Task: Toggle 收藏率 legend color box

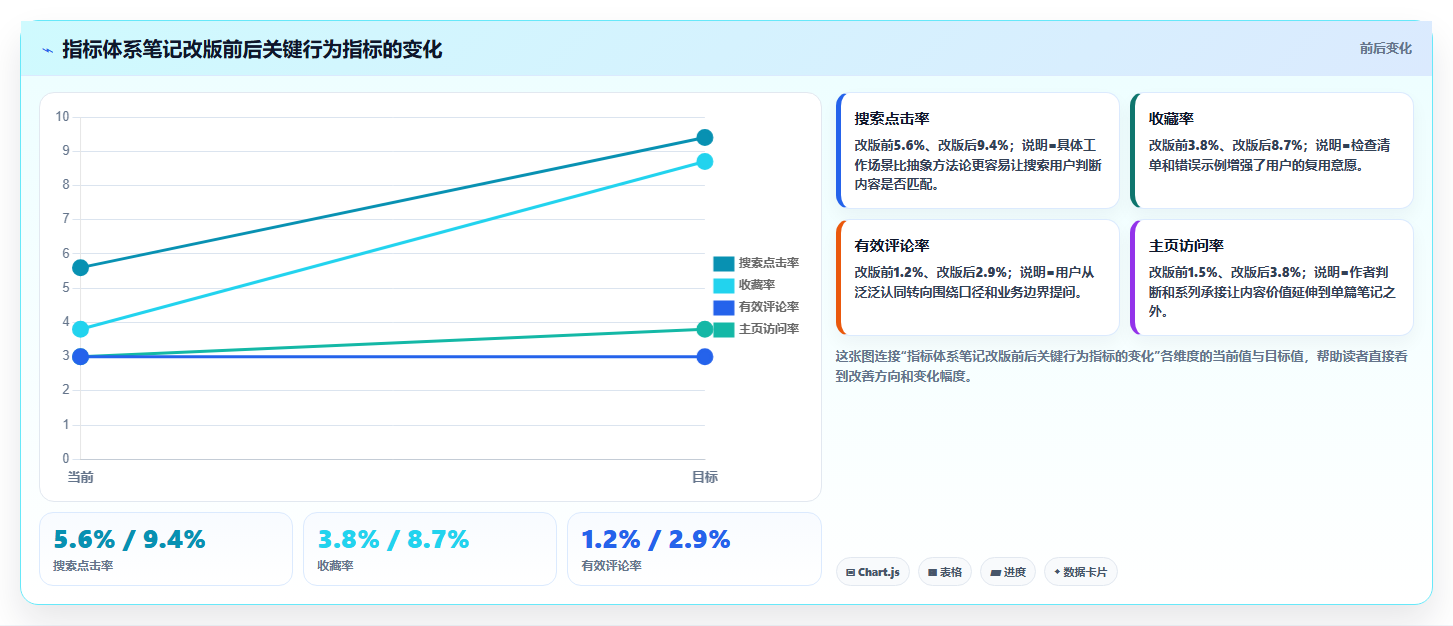Action: tap(724, 285)
